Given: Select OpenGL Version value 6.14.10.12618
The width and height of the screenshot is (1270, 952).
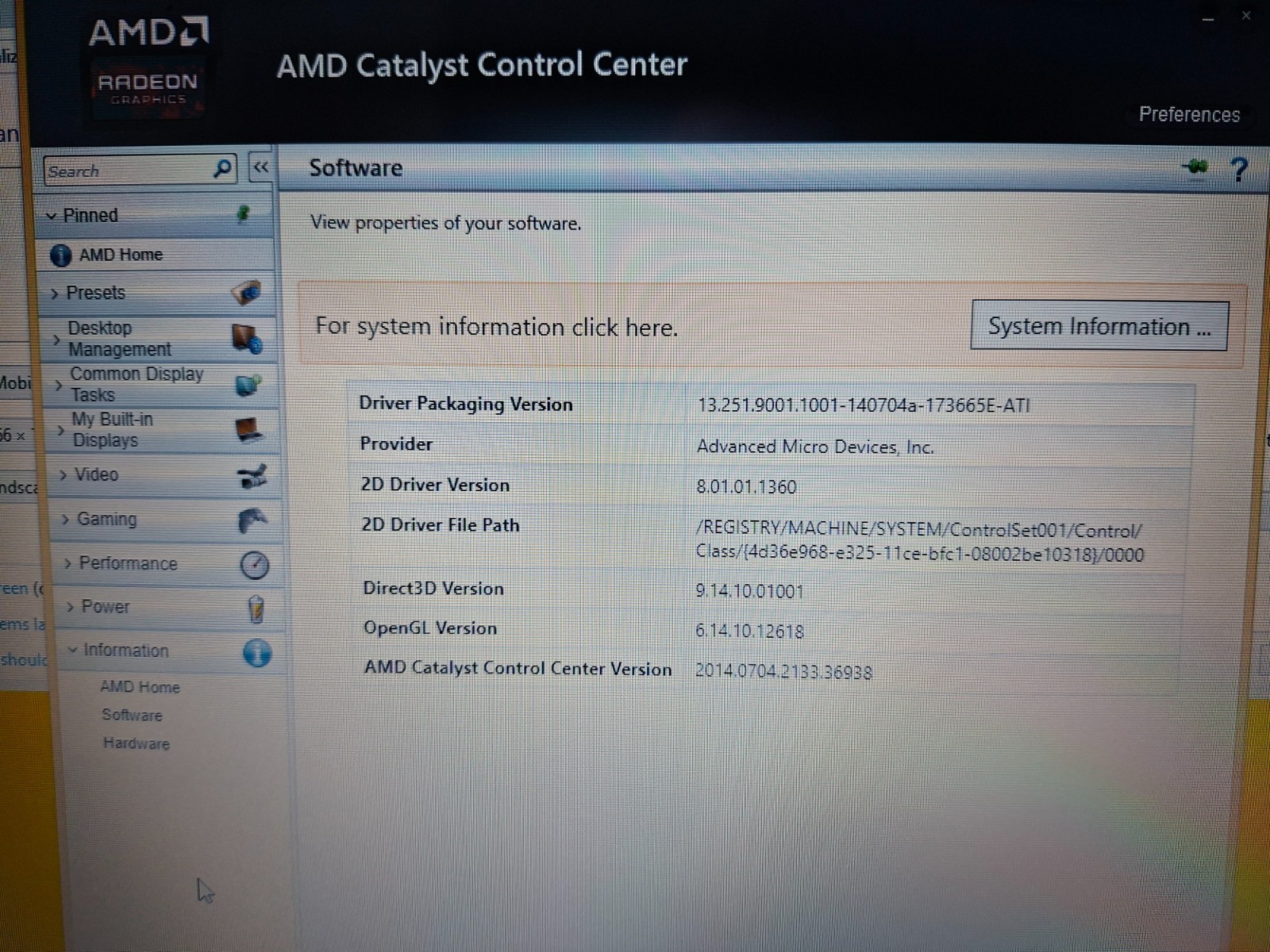Looking at the screenshot, I should coord(749,631).
